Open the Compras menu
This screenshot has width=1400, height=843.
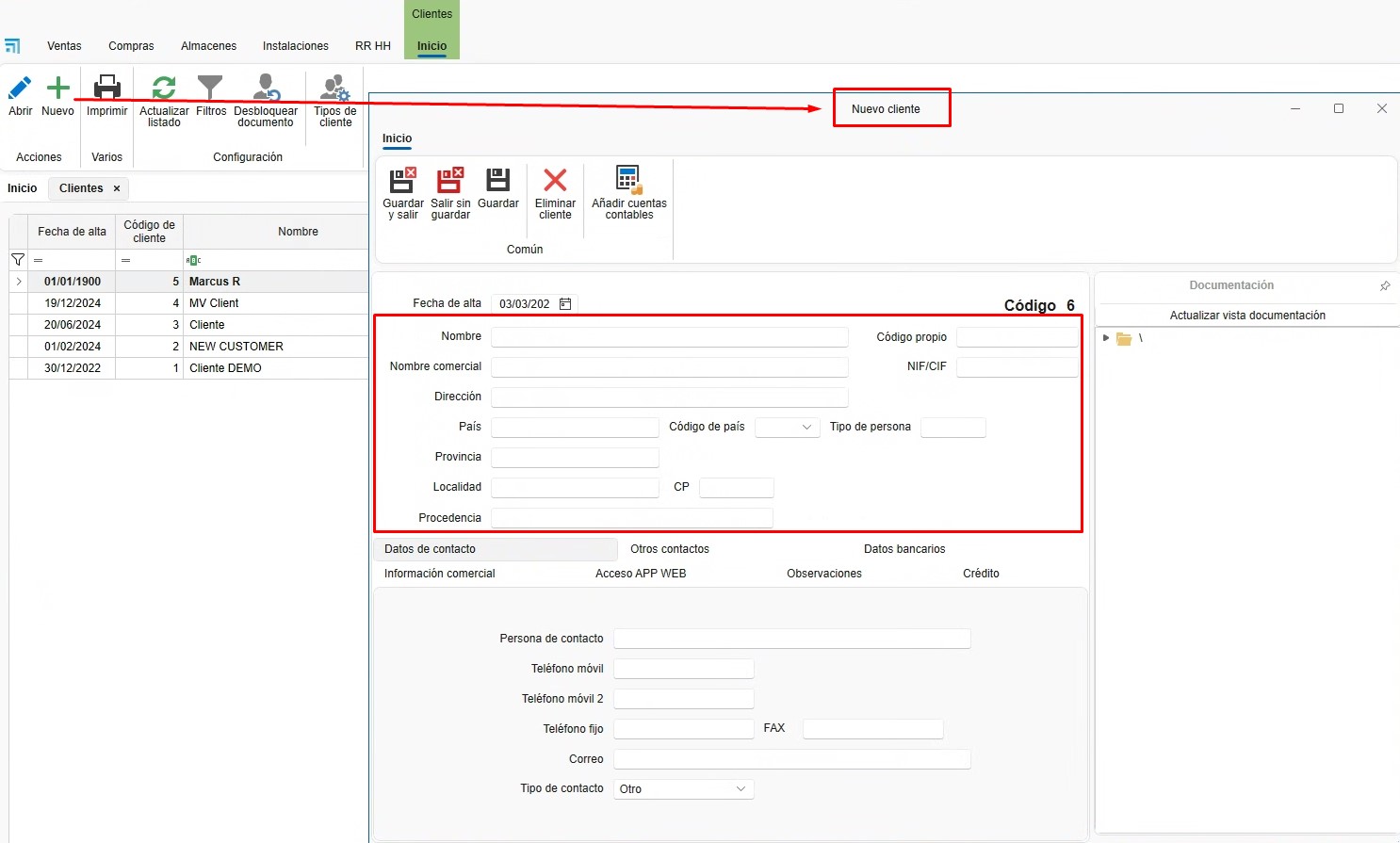click(x=131, y=46)
